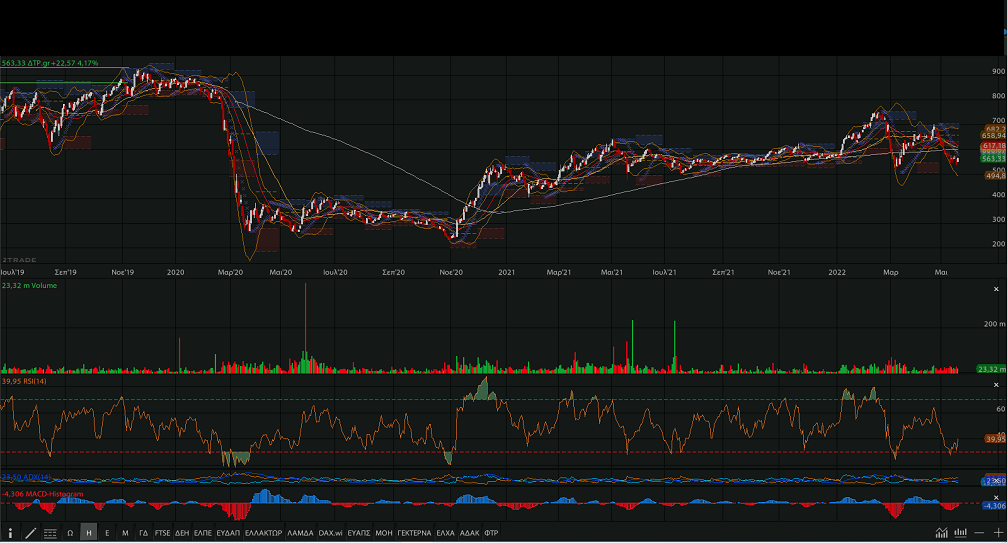The width and height of the screenshot is (1007, 543).
Task: Click the 23,32 m Volume indicator label
Action: tap(30, 286)
